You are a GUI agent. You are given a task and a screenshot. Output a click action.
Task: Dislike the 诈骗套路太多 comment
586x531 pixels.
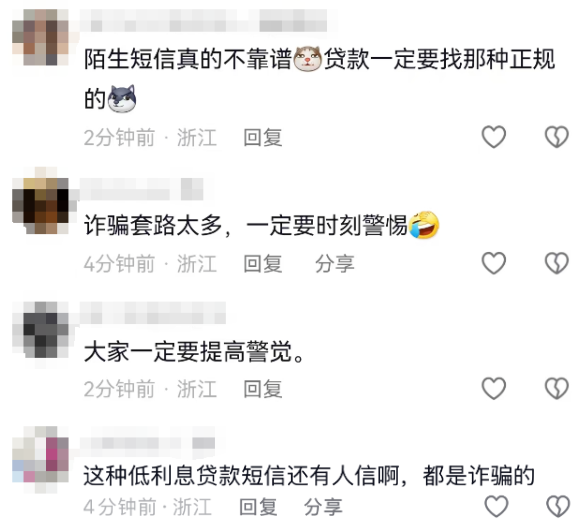point(557,263)
